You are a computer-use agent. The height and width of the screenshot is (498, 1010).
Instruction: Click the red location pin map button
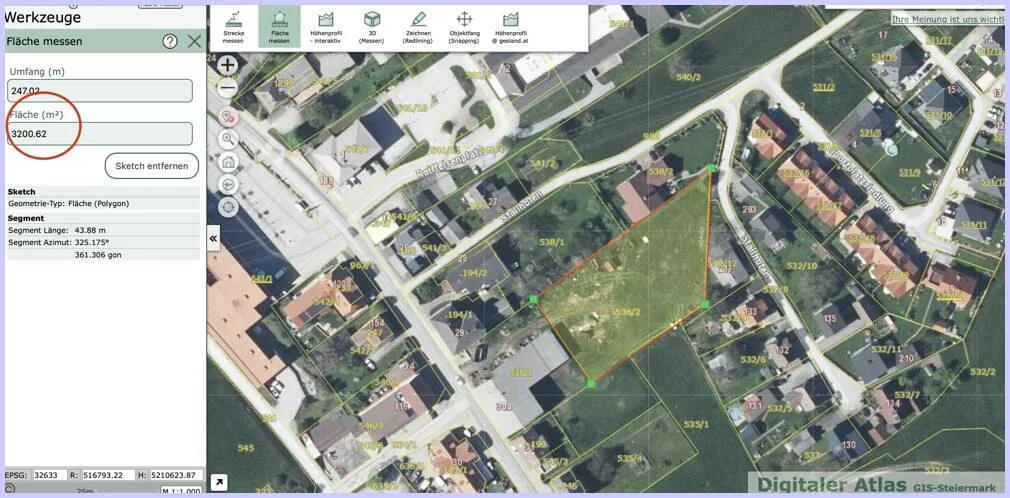pyautogui.click(x=228, y=117)
